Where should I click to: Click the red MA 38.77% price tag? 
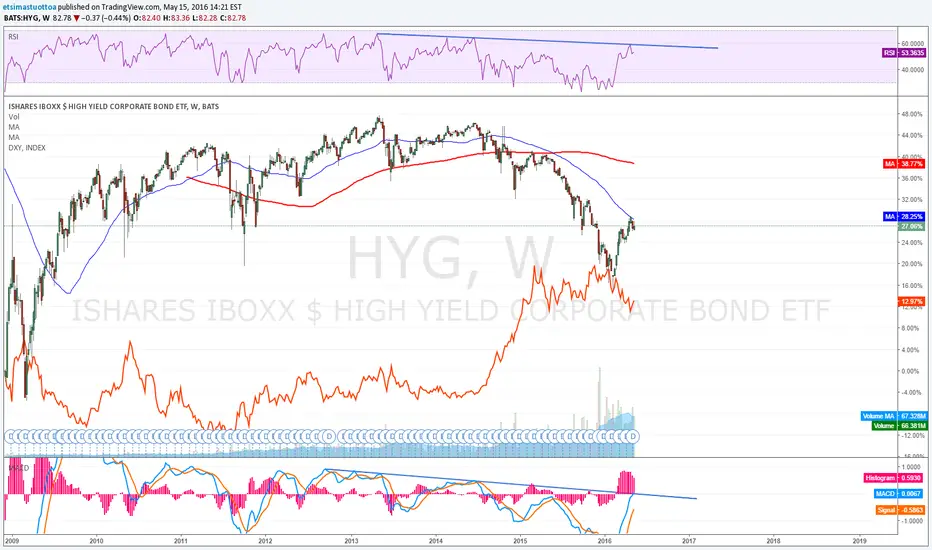pos(904,164)
